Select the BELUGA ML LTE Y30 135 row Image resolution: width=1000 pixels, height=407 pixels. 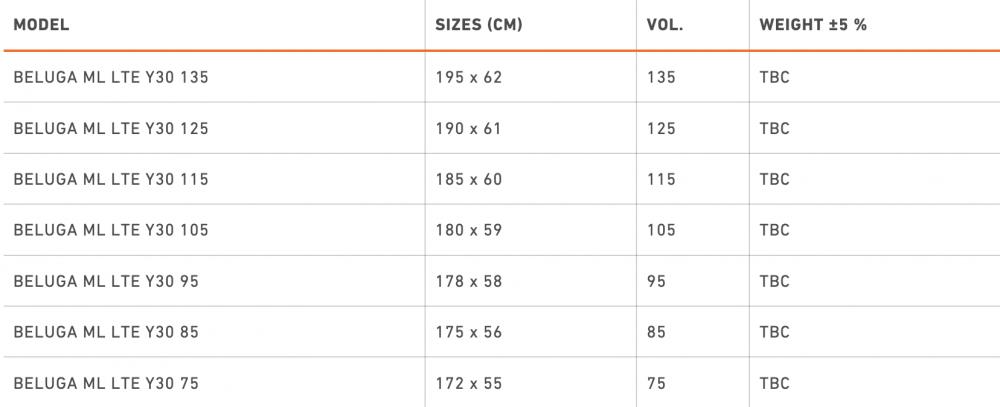[x=111, y=77]
